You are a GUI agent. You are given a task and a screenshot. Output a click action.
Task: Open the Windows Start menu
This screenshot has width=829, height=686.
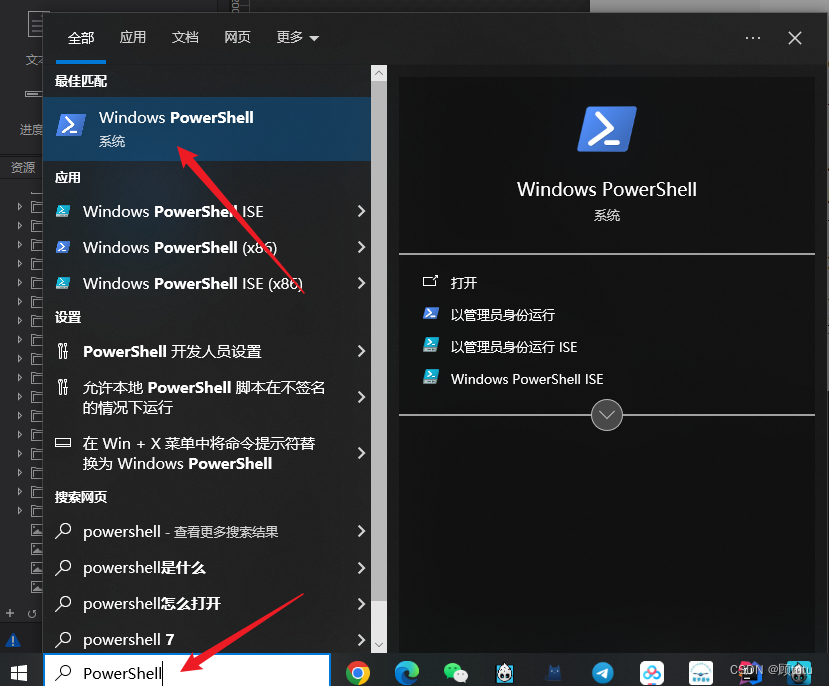point(20,672)
